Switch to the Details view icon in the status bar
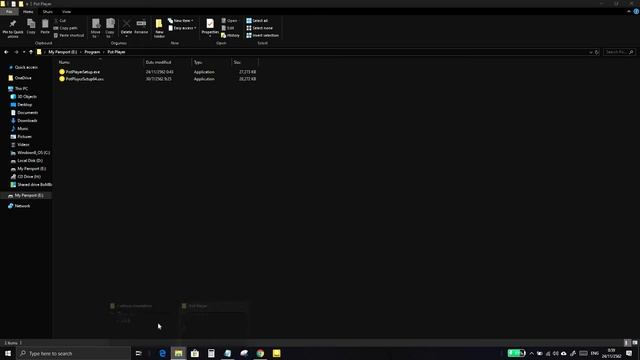The width and height of the screenshot is (640, 360). click(627, 343)
